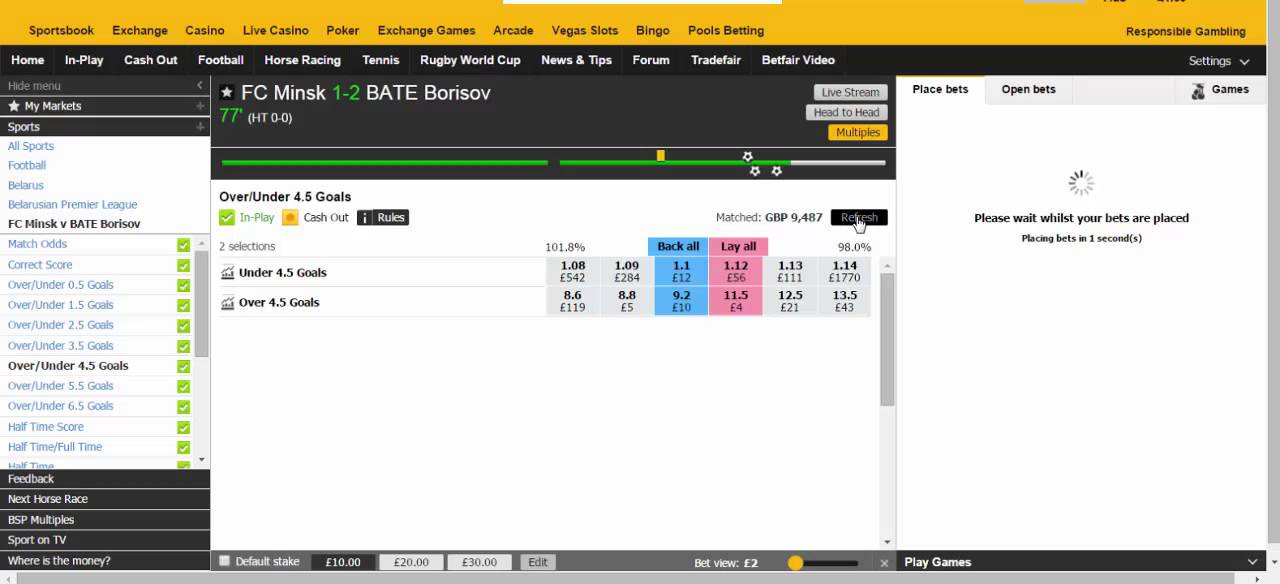Image resolution: width=1280 pixels, height=584 pixels.
Task: Click the yellow marker on match timeline
Action: coord(660,155)
